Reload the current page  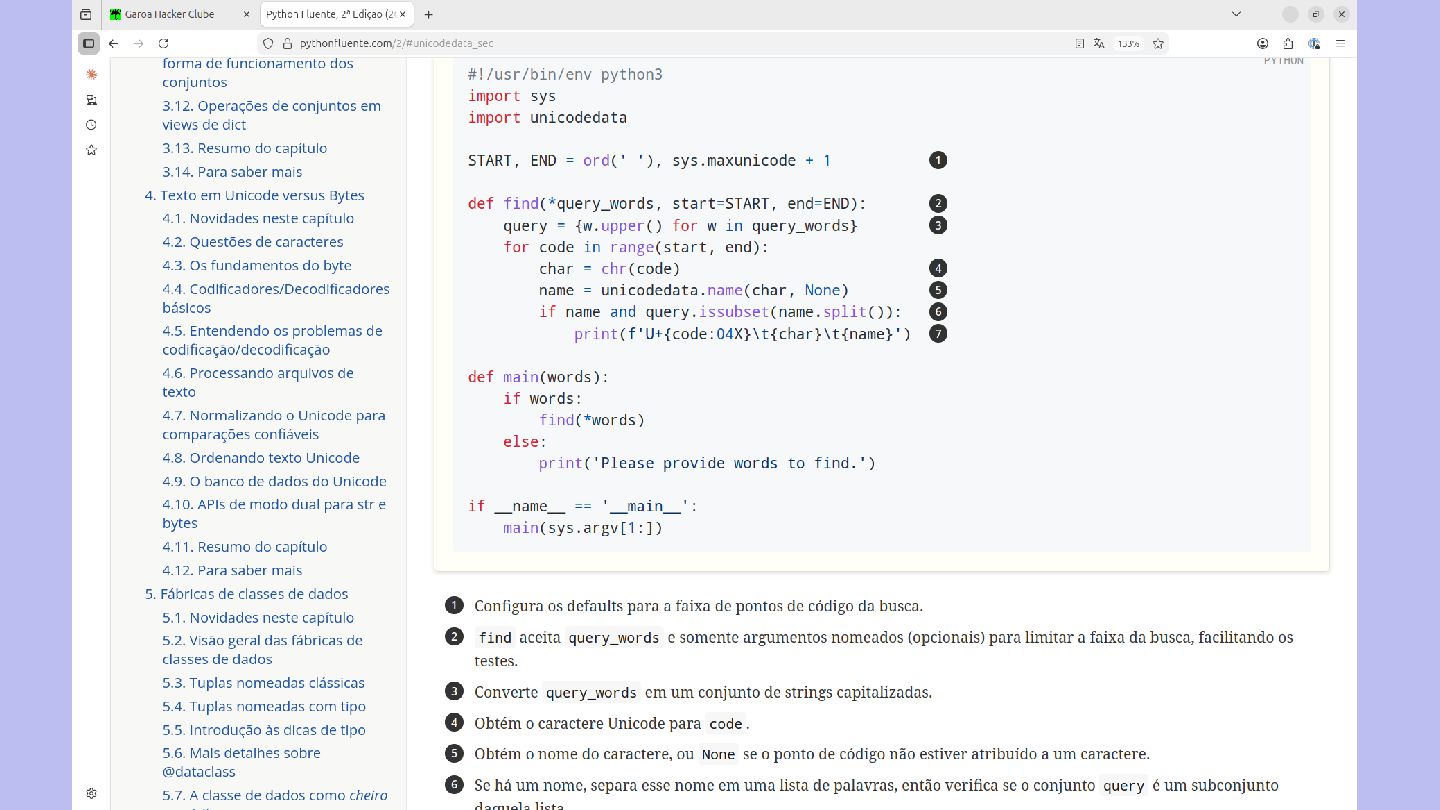pos(164,43)
